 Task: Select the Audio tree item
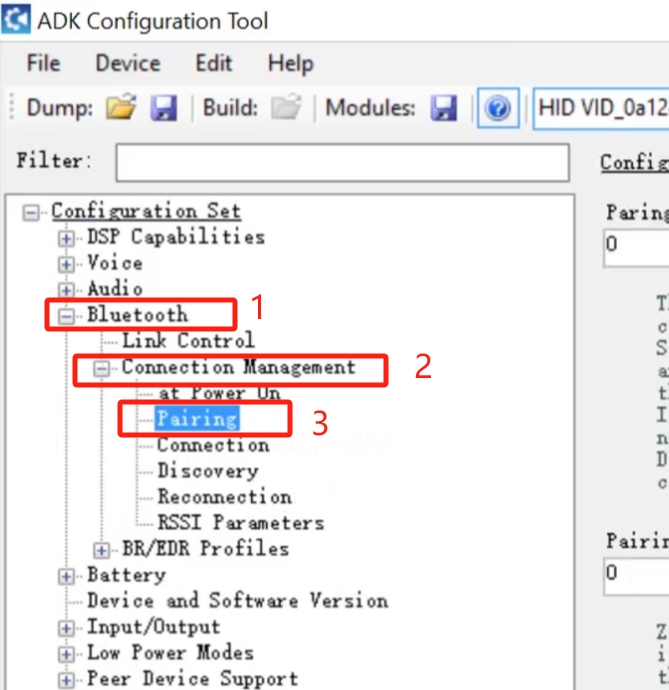coord(115,289)
